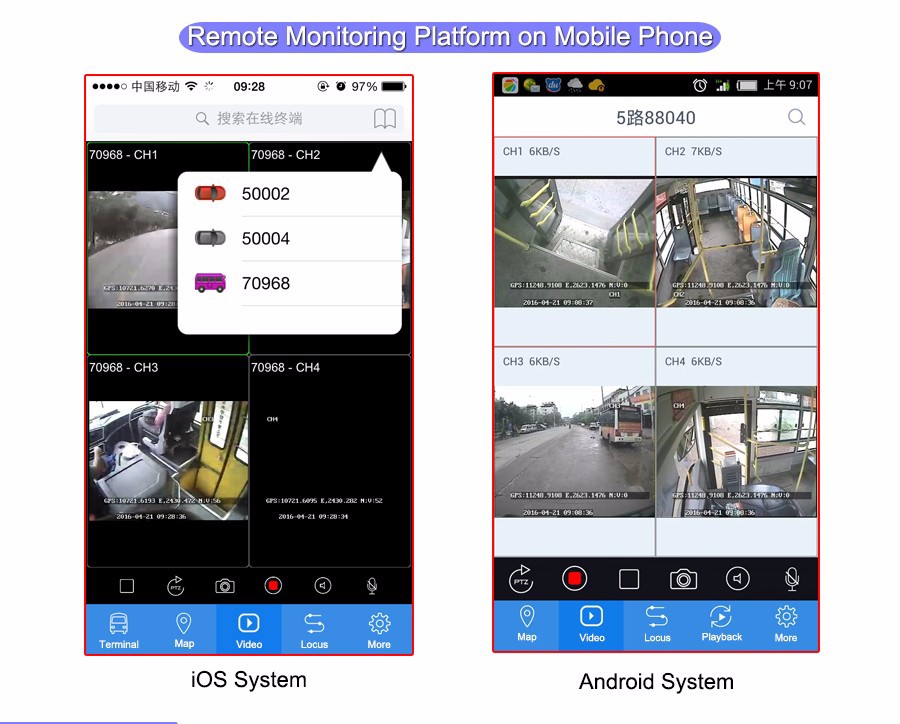Tap the iOS stop square icon
900x724 pixels.
pyautogui.click(x=127, y=586)
